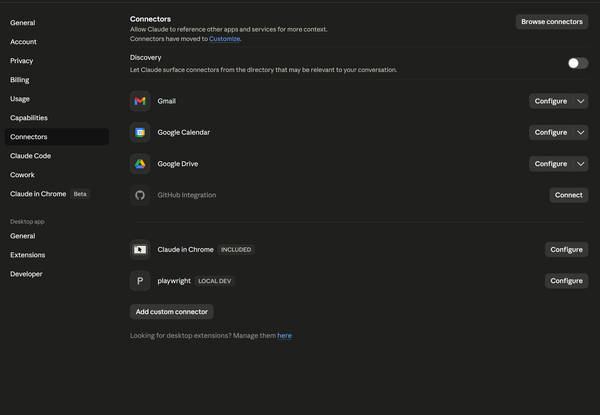Click the Claude in Chrome connector icon
The image size is (600, 415).
coord(140,249)
